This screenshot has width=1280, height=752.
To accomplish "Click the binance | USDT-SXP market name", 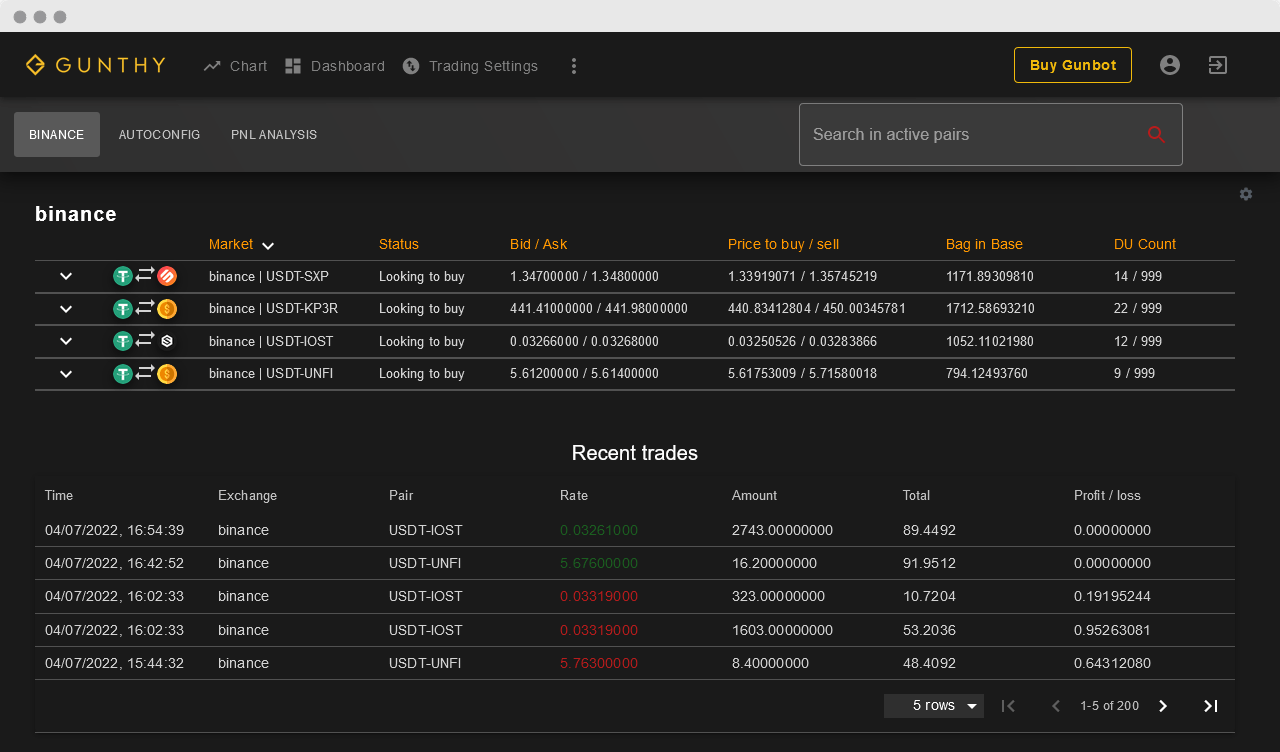I will click(269, 277).
